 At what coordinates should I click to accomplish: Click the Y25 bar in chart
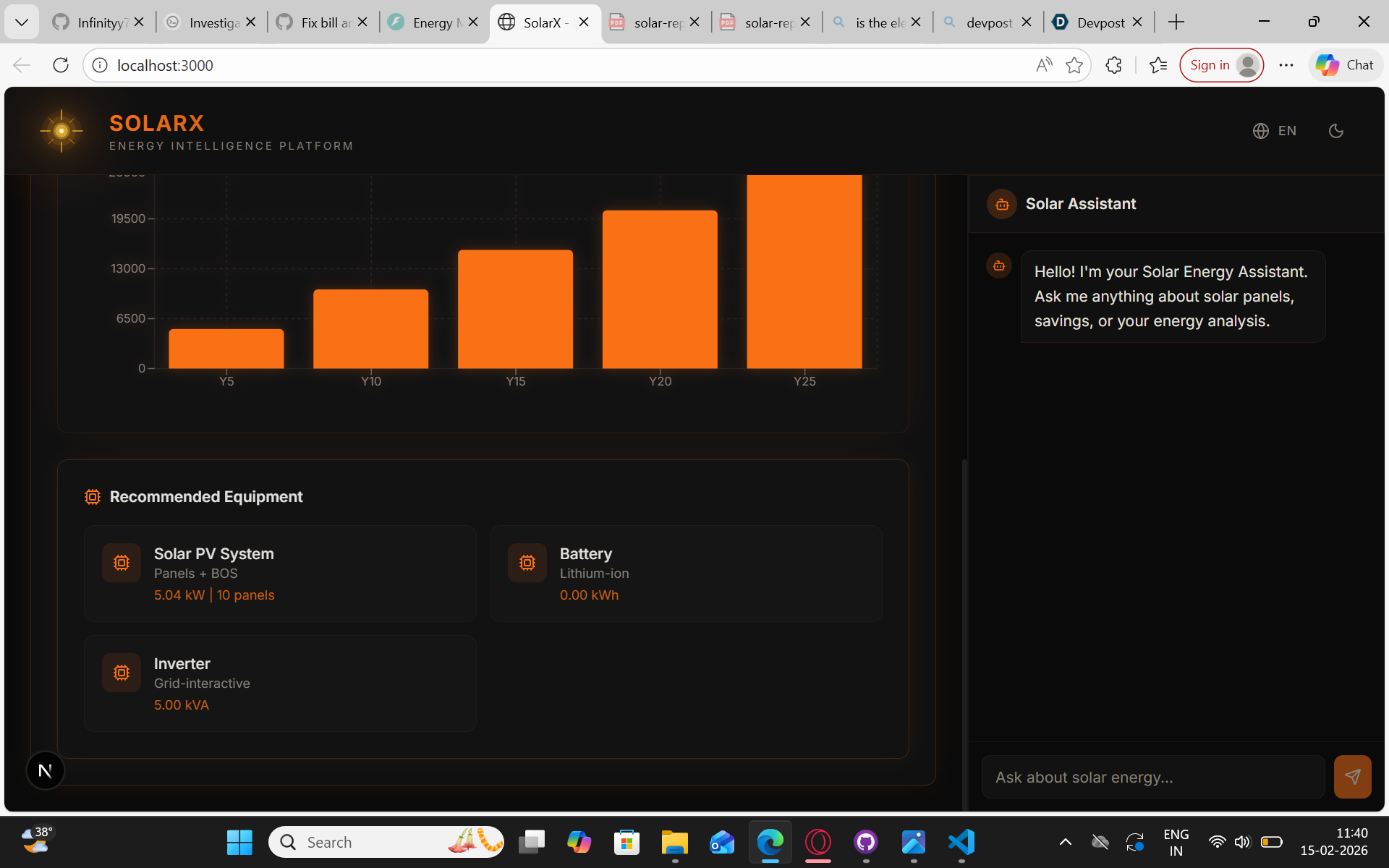[x=804, y=271]
